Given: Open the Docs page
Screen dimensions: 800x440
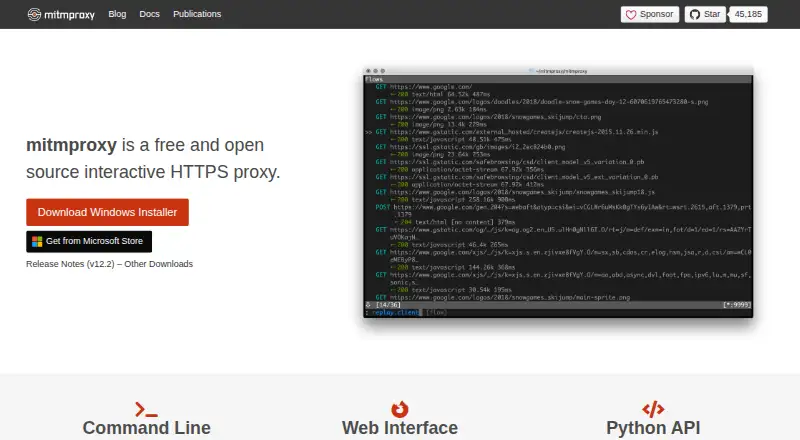Looking at the screenshot, I should [x=149, y=14].
